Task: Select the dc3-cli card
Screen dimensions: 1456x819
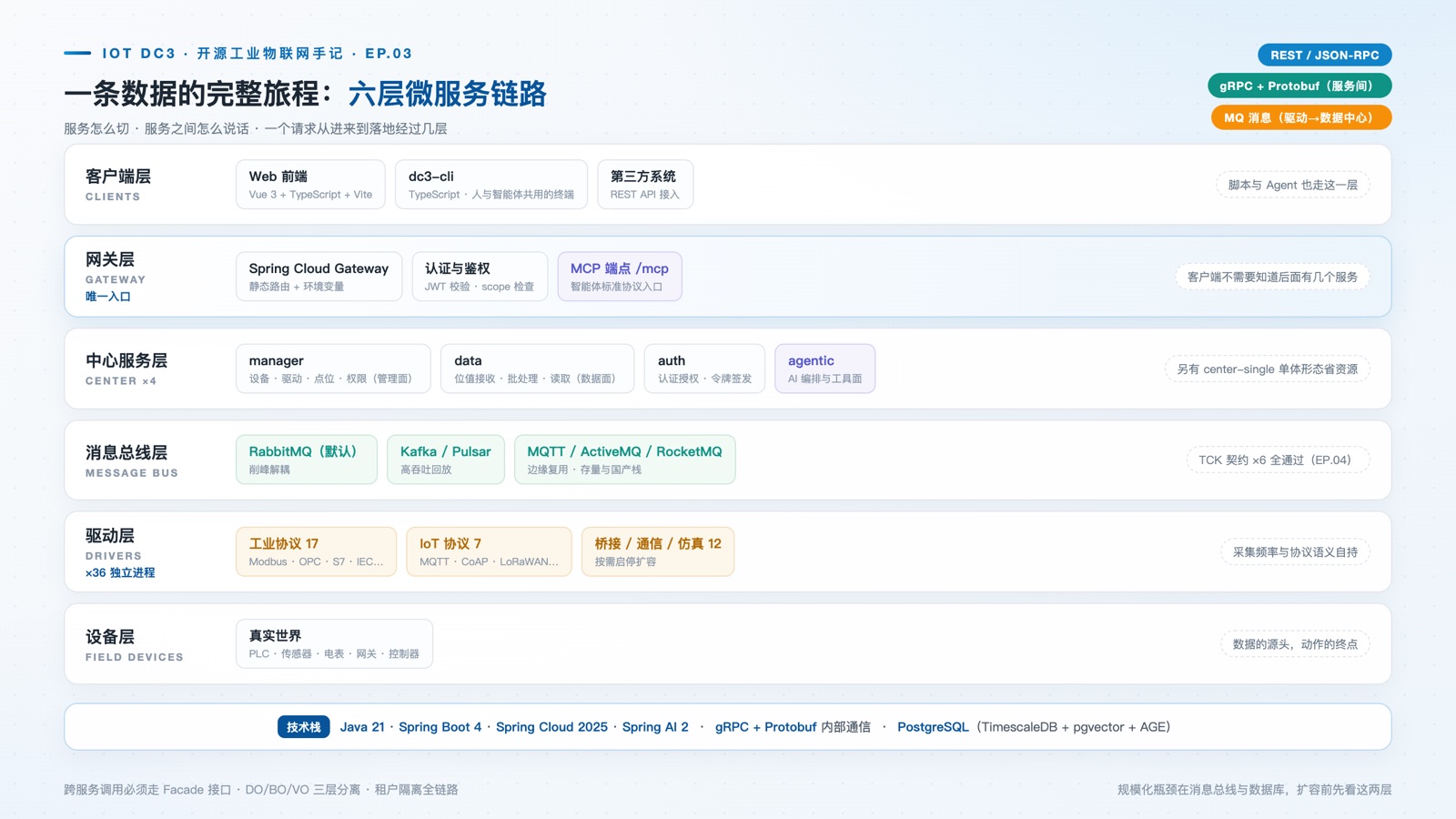Action: [491, 185]
